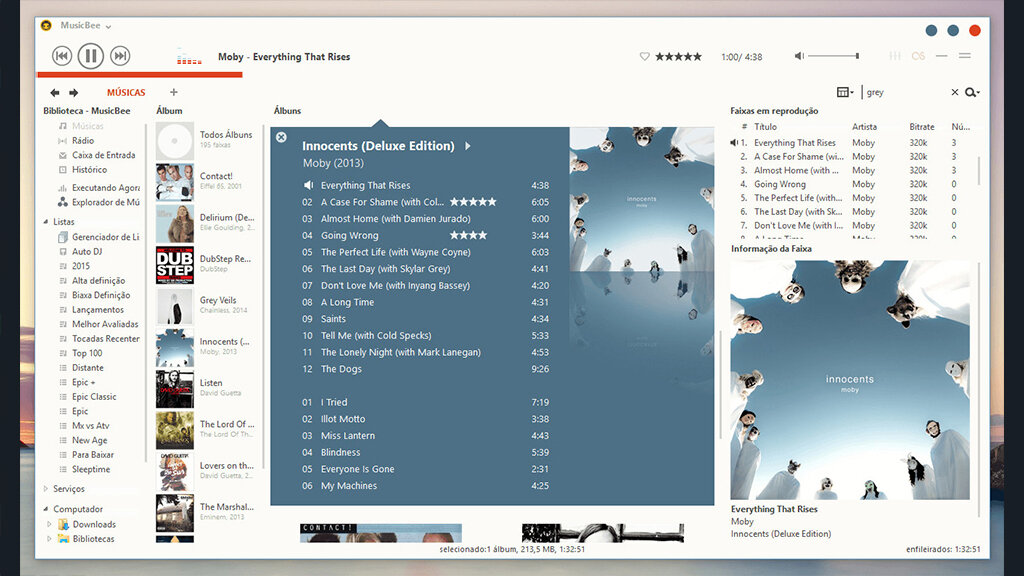
Task: Open the equalizer icon
Action: click(895, 56)
